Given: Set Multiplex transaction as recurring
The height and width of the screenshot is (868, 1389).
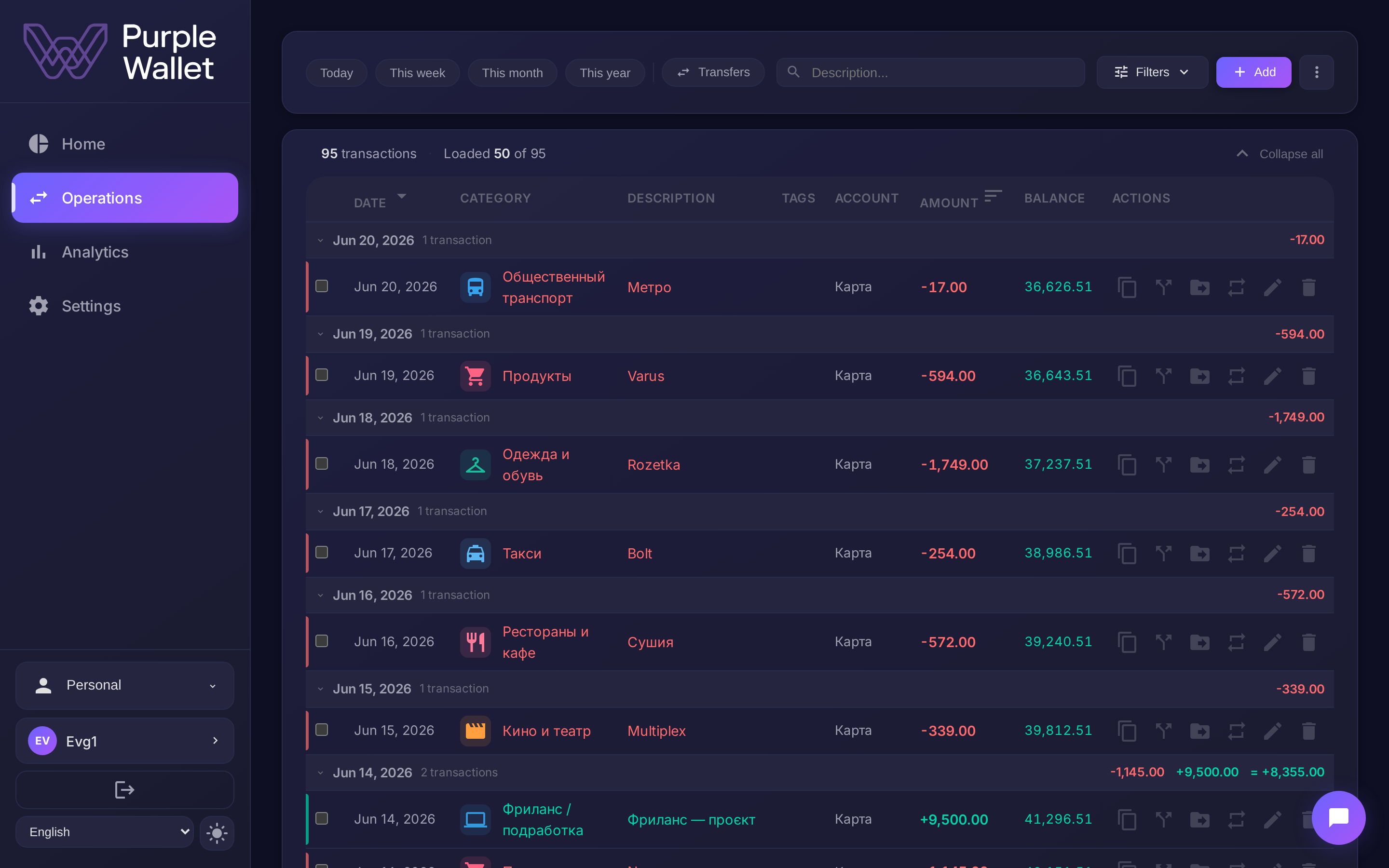Looking at the screenshot, I should click(1236, 731).
